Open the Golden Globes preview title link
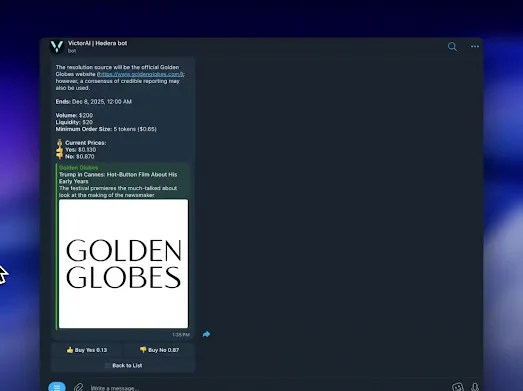This screenshot has width=523, height=391. [79, 167]
